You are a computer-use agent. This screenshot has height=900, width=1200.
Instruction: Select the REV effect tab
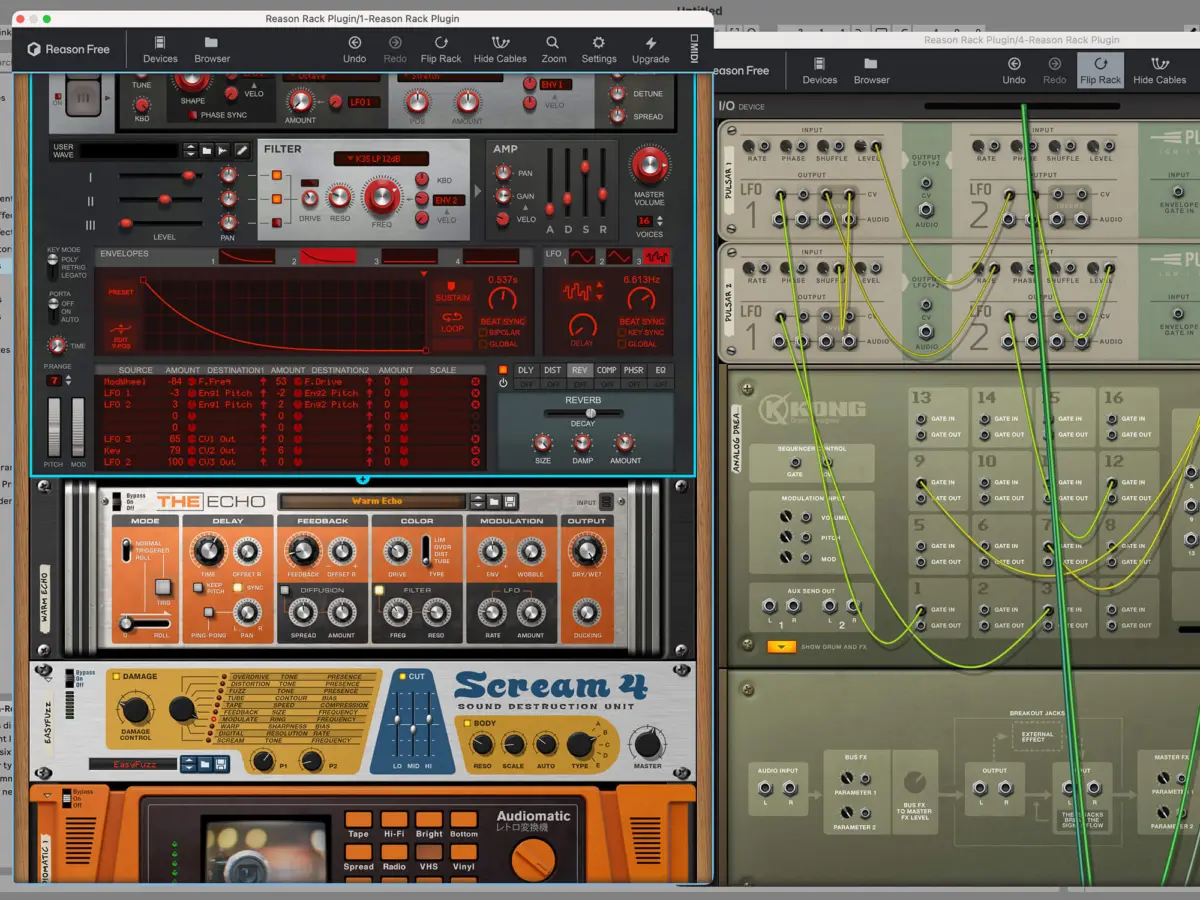pyautogui.click(x=580, y=371)
